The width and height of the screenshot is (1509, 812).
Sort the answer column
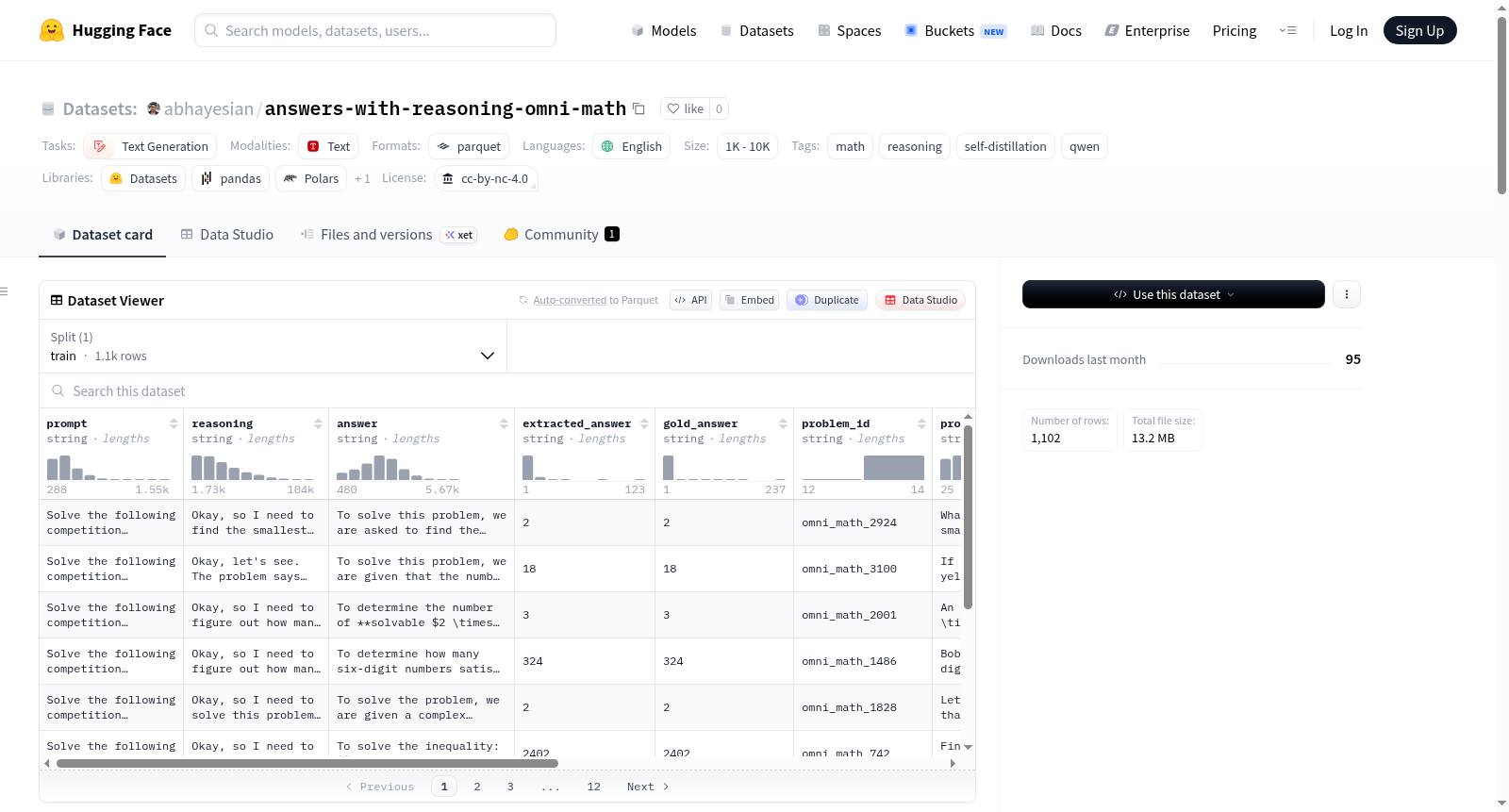(504, 423)
